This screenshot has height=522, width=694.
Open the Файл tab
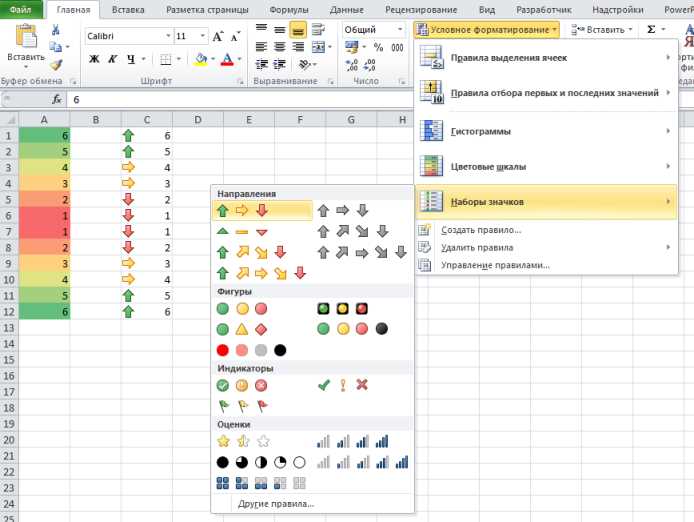pyautogui.click(x=20, y=9)
